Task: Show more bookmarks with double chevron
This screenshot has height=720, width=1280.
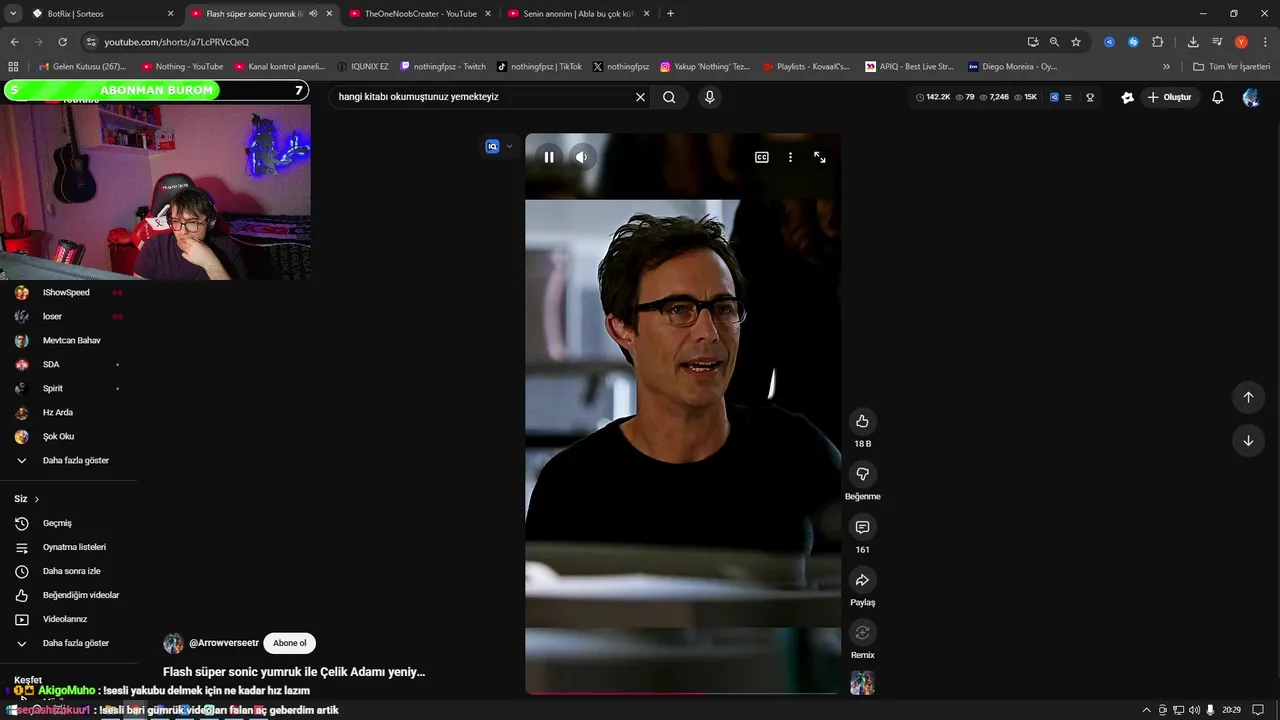Action: (1166, 67)
